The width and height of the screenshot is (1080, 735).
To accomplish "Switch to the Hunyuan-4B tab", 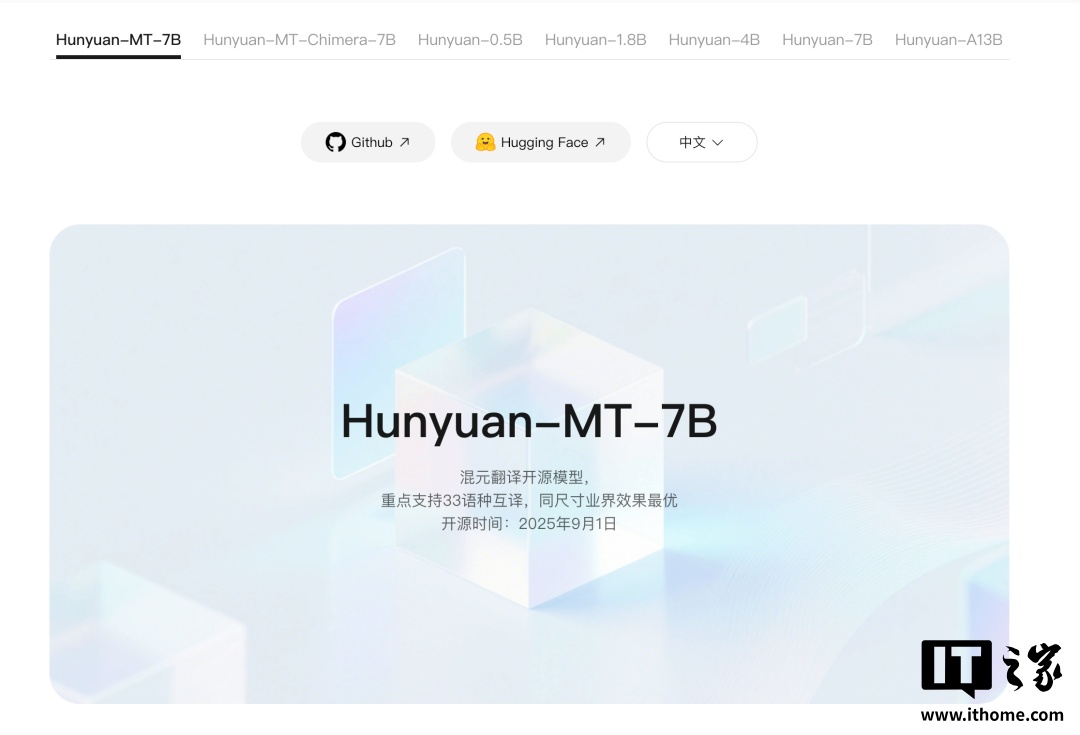I will [x=714, y=40].
